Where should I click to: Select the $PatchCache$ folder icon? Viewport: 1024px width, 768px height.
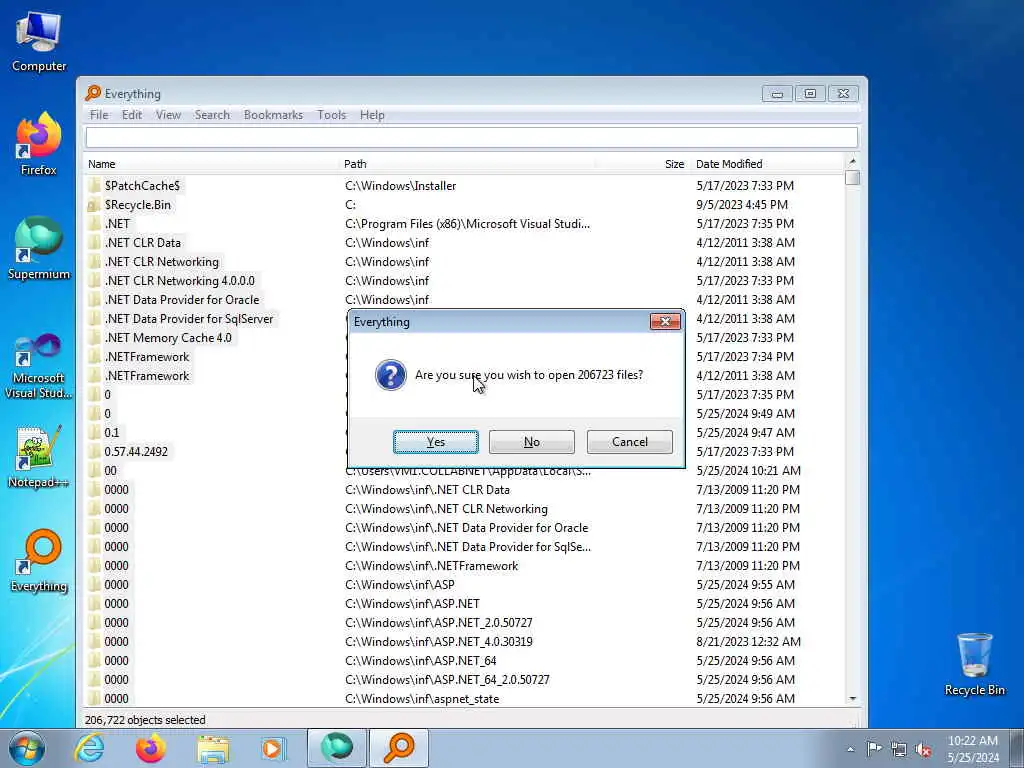click(94, 186)
